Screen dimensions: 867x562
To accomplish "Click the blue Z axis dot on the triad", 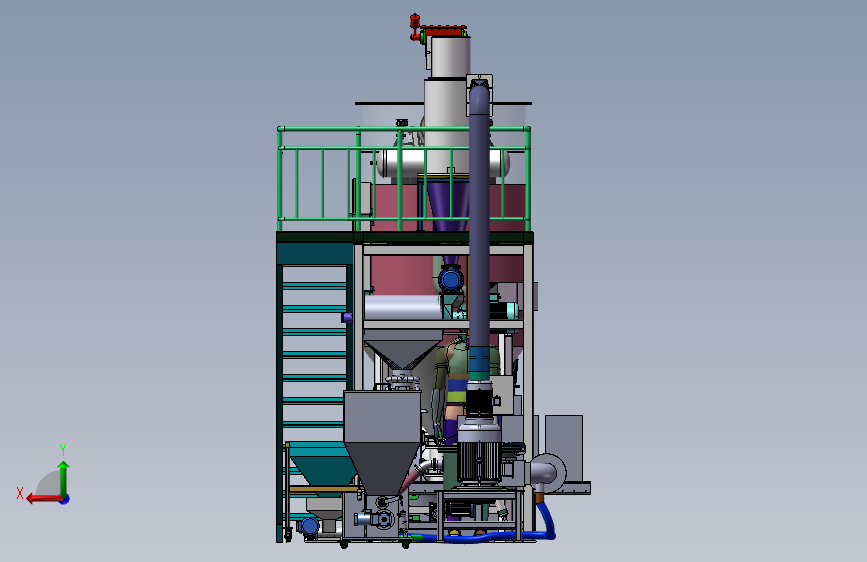I will pyautogui.click(x=65, y=499).
